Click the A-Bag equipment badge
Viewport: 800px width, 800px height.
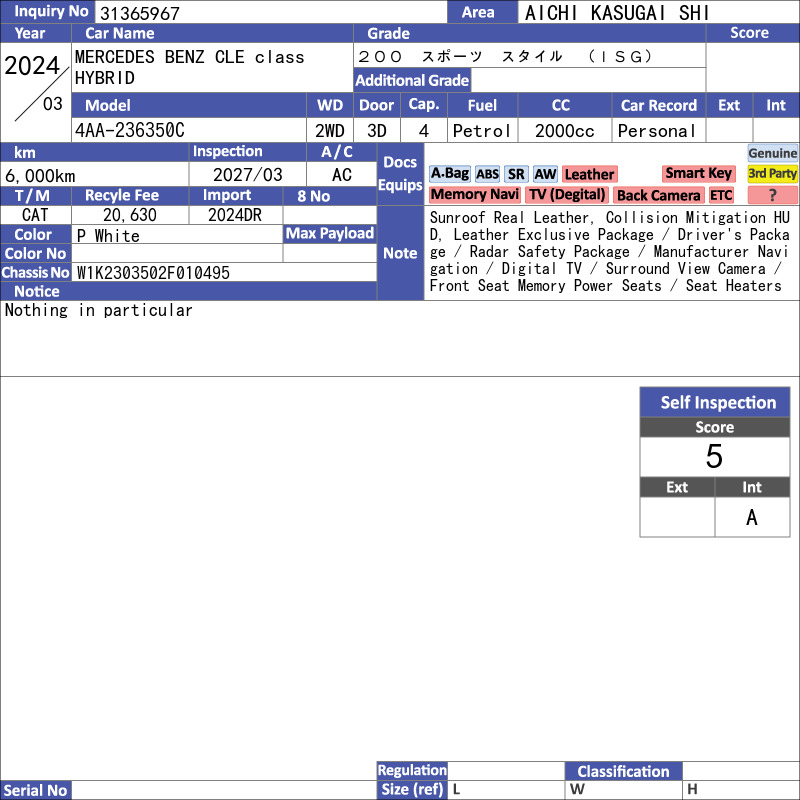tap(449, 174)
